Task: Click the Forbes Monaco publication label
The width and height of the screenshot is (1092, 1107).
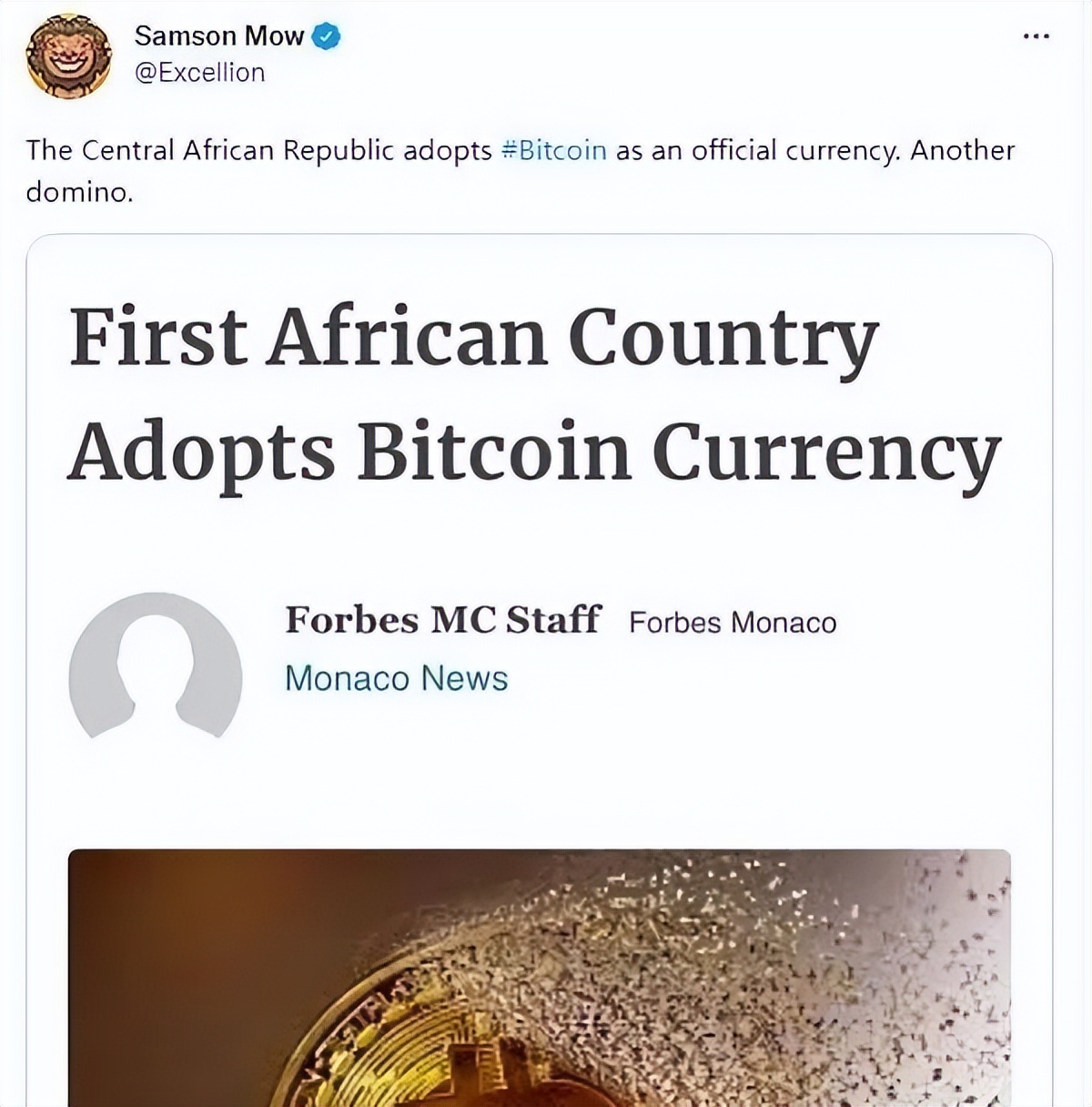Action: 731,623
